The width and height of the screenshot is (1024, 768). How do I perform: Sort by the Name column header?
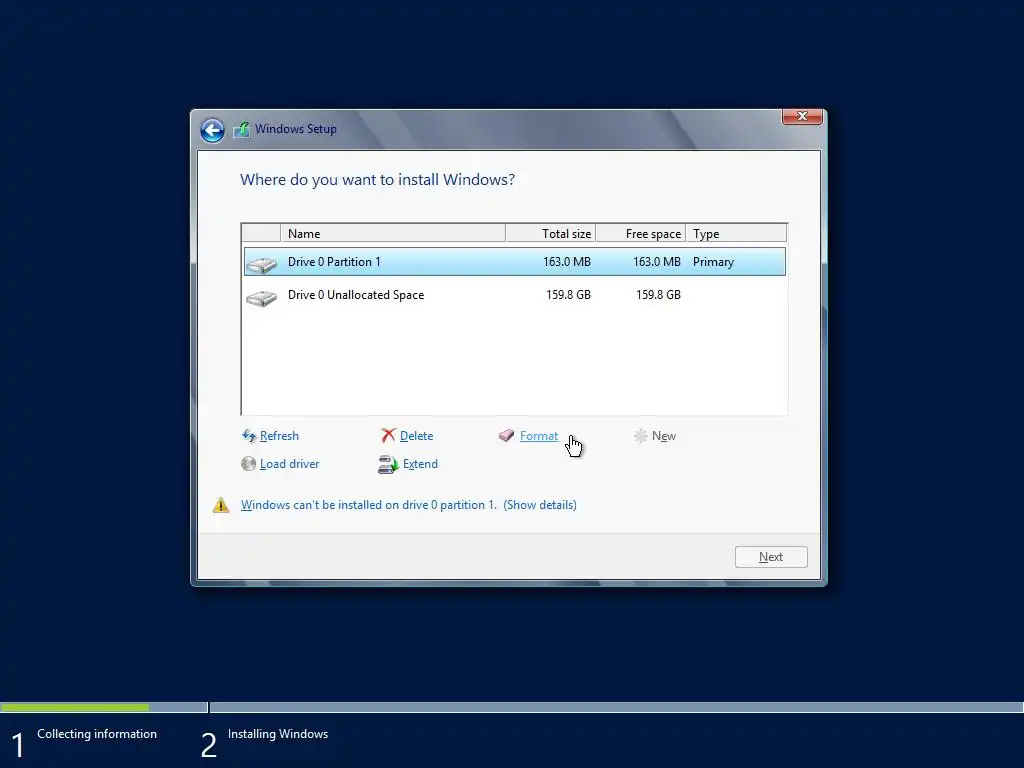[392, 233]
